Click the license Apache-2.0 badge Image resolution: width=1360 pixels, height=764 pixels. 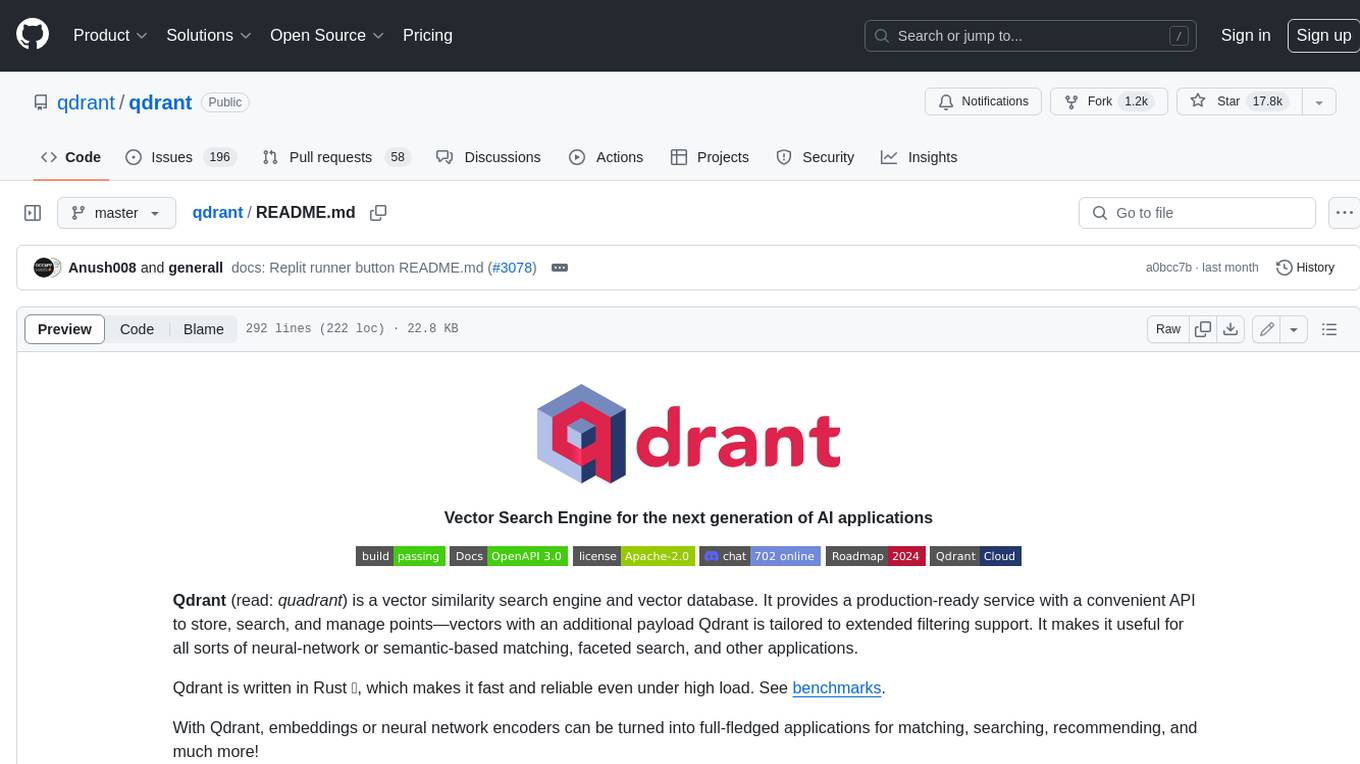coord(634,556)
